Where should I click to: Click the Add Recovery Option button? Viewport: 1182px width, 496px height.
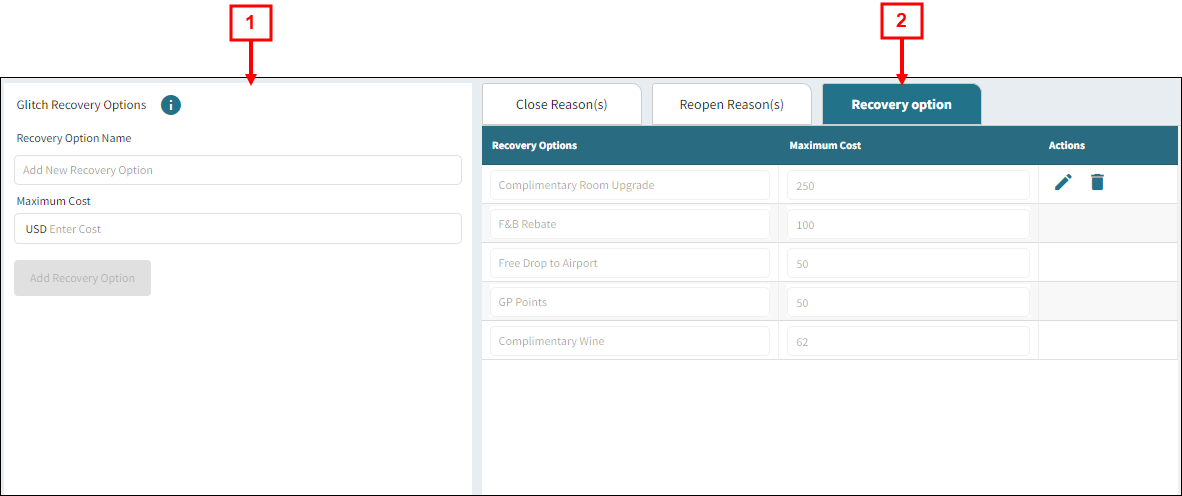83,278
